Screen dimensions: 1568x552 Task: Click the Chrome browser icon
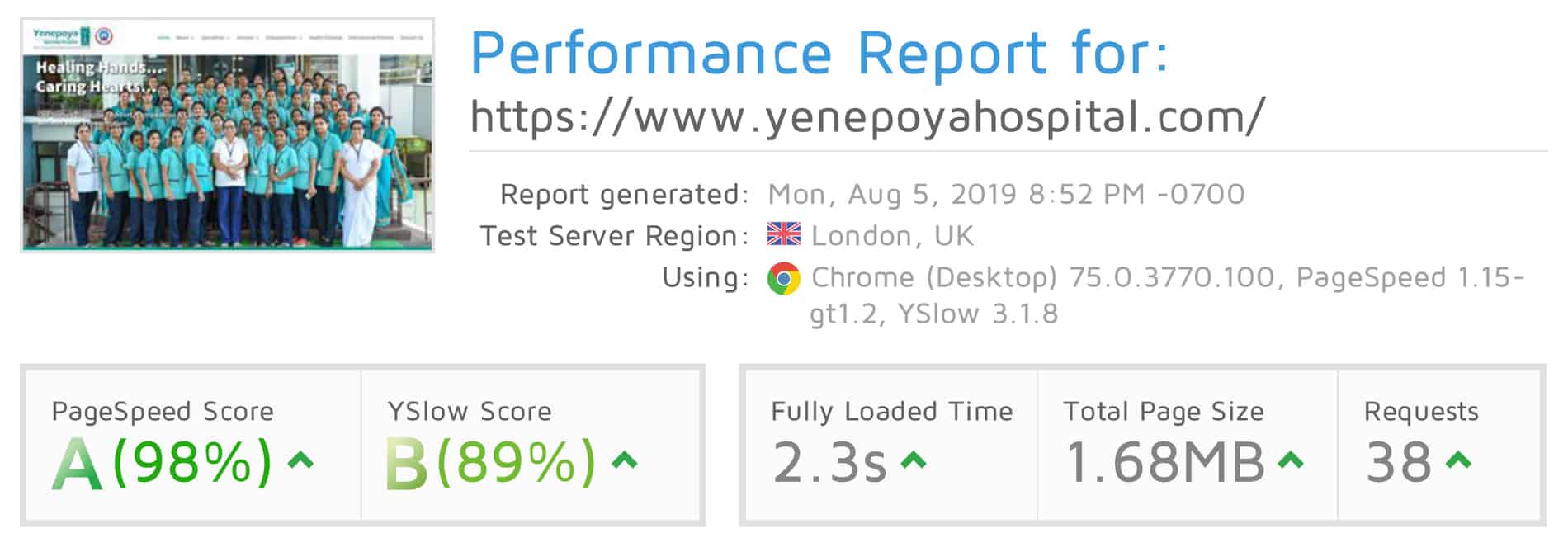coord(783,279)
